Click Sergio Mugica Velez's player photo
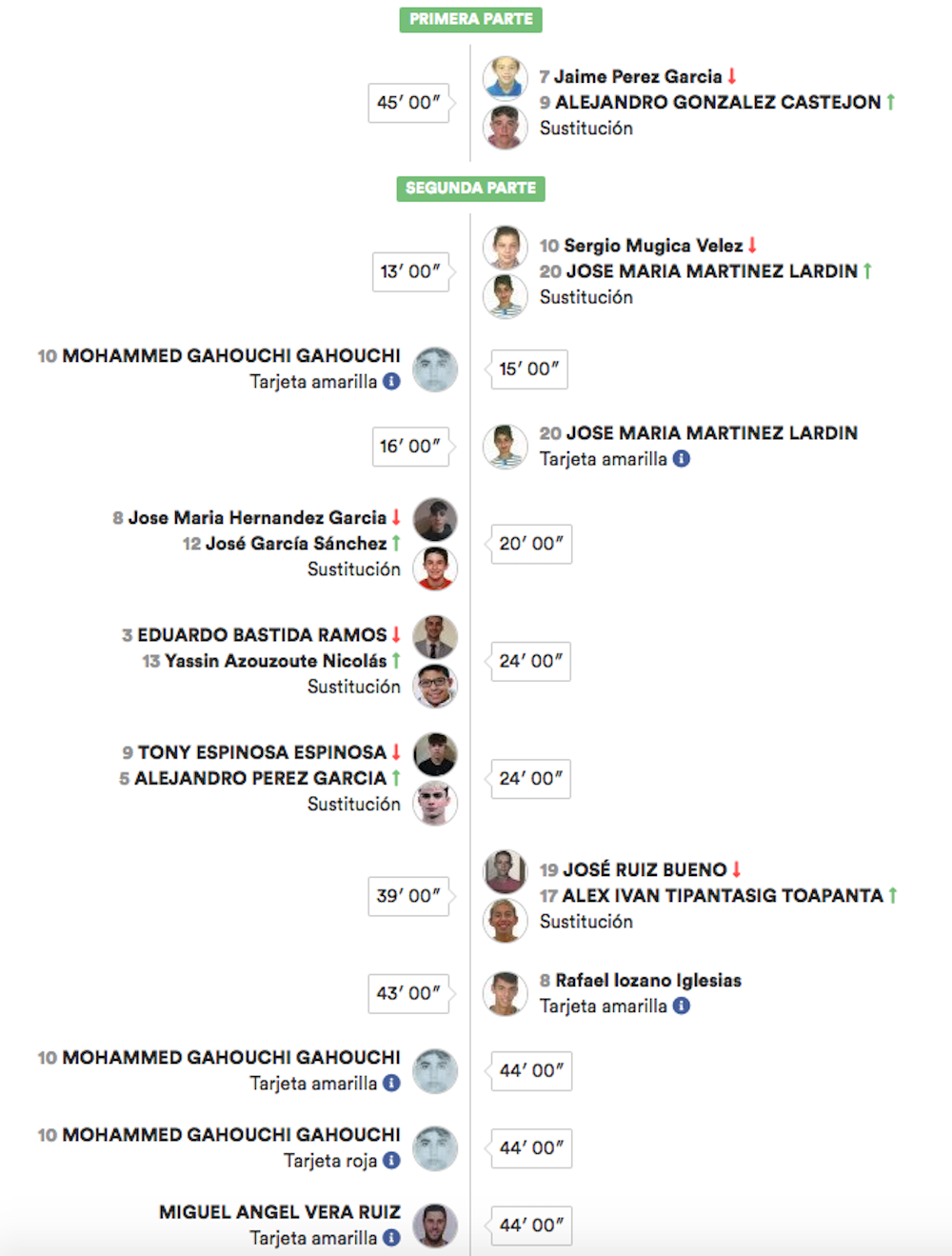The image size is (952, 1256). click(x=505, y=247)
